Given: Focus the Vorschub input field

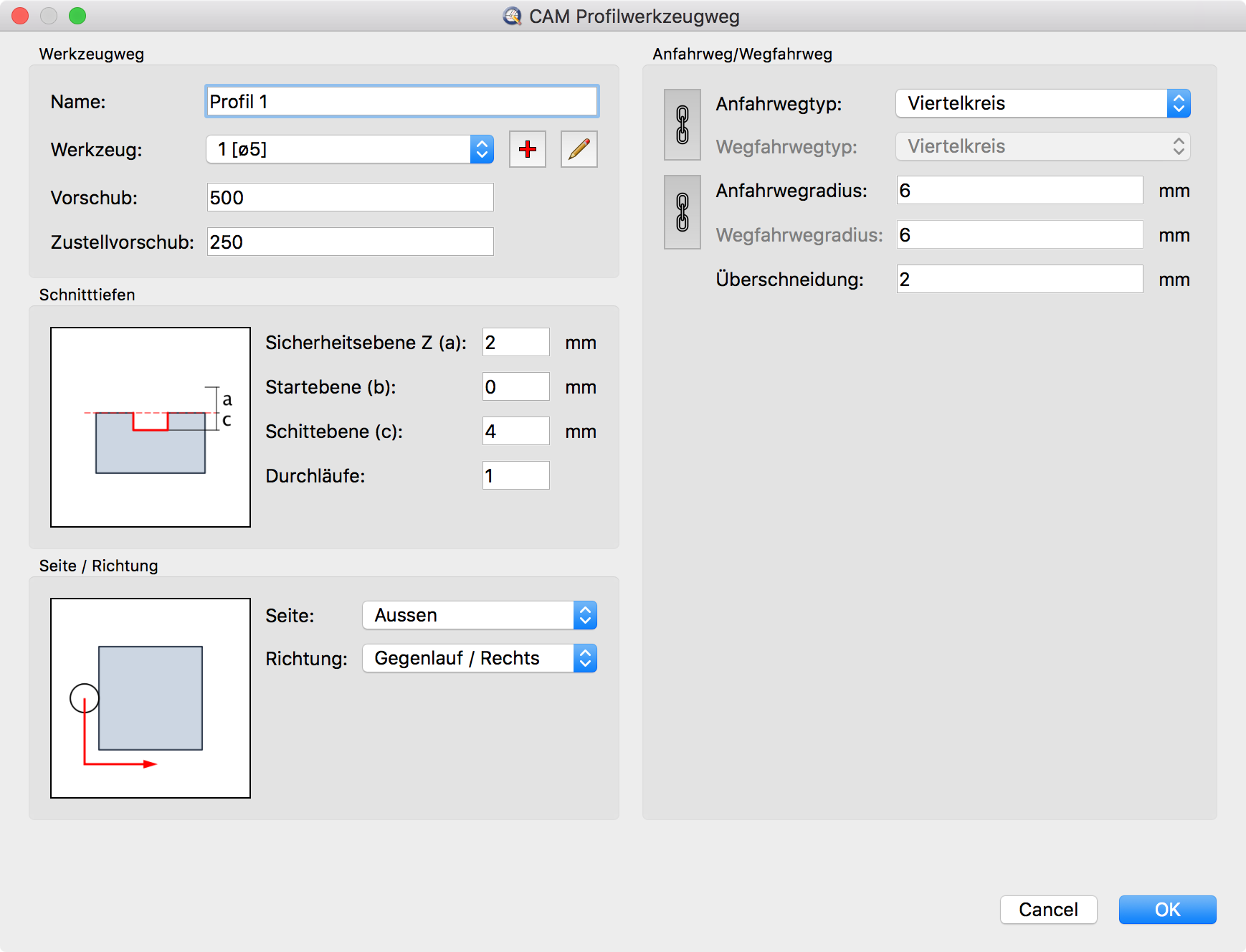Looking at the screenshot, I should [x=350, y=198].
